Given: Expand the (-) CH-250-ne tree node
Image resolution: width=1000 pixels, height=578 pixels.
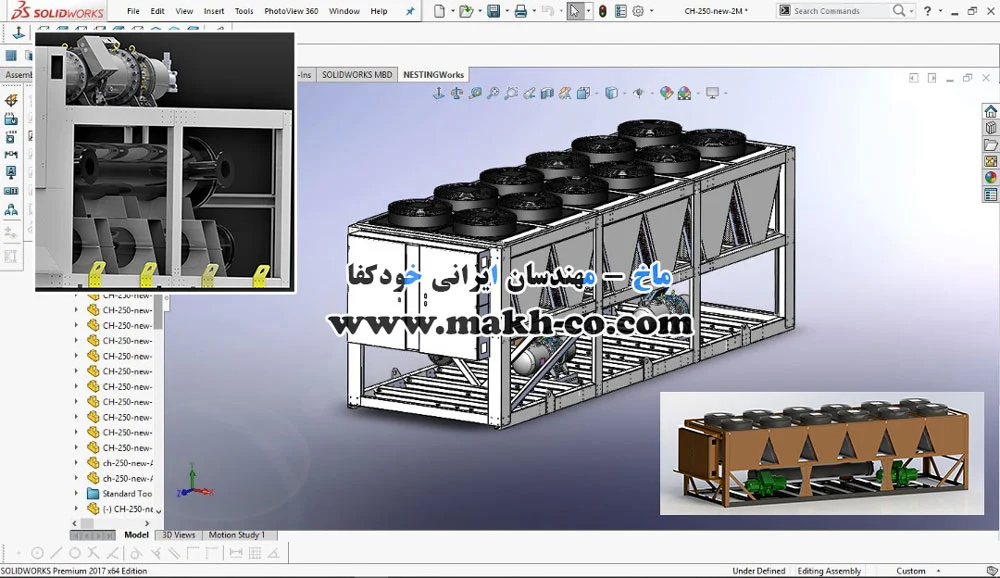Looking at the screenshot, I should click(77, 508).
